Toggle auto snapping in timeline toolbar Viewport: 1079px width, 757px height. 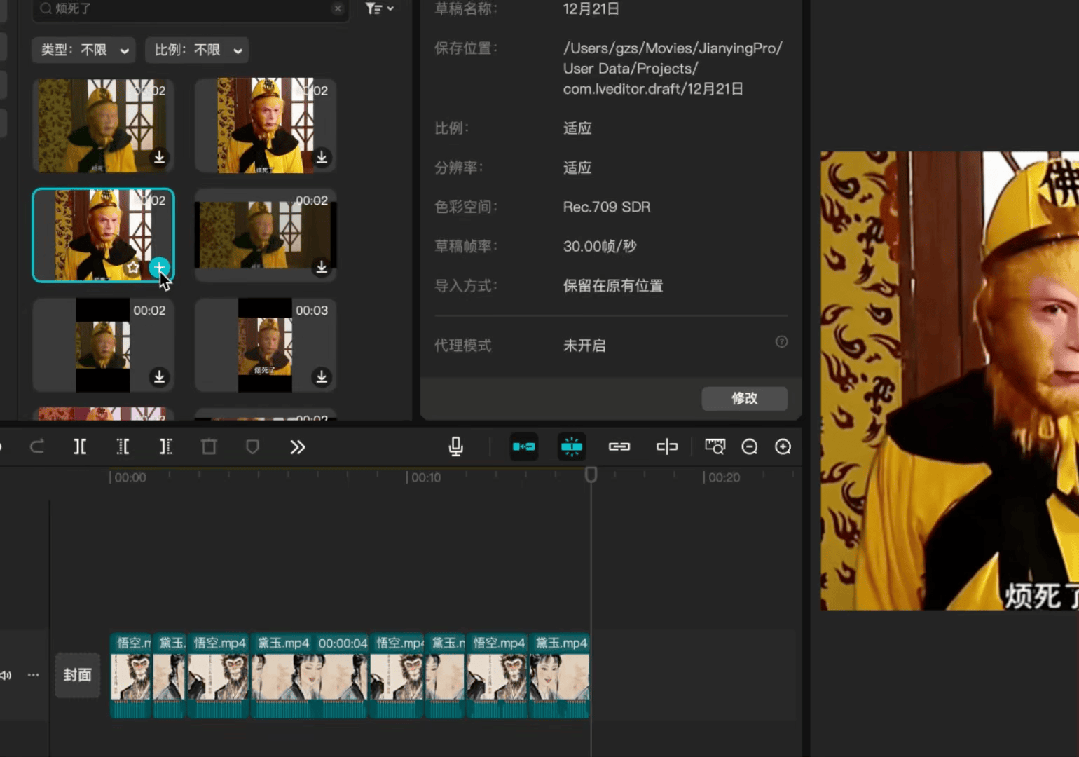coord(572,447)
